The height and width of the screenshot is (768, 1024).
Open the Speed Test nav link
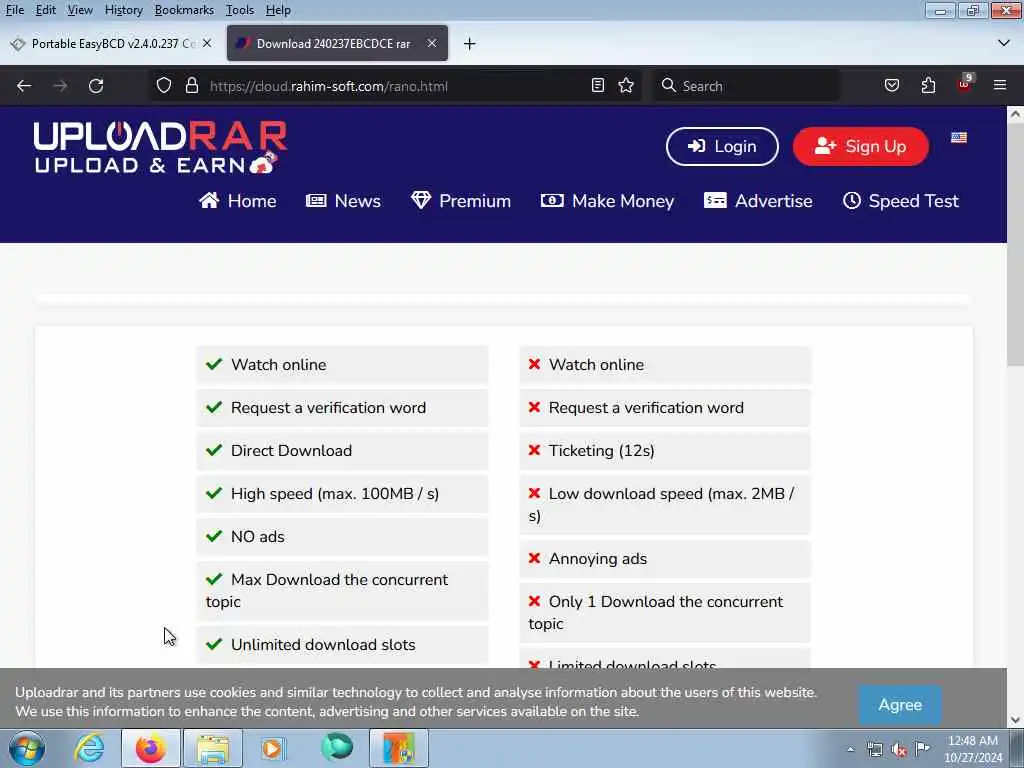901,200
